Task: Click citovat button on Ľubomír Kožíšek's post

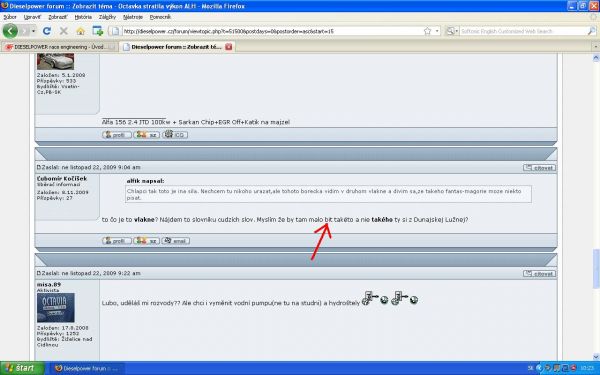Action: (x=539, y=168)
